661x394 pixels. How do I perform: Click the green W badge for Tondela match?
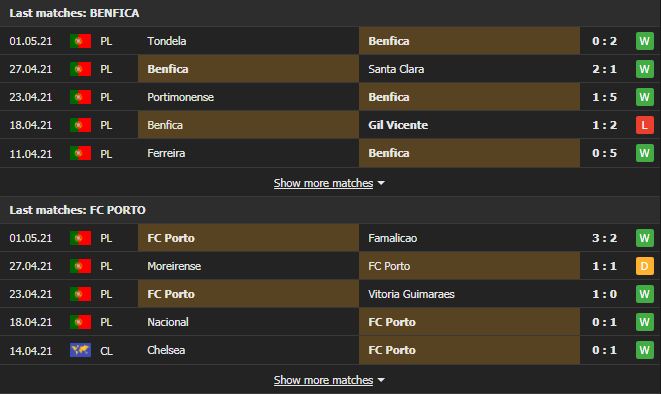[x=645, y=41]
